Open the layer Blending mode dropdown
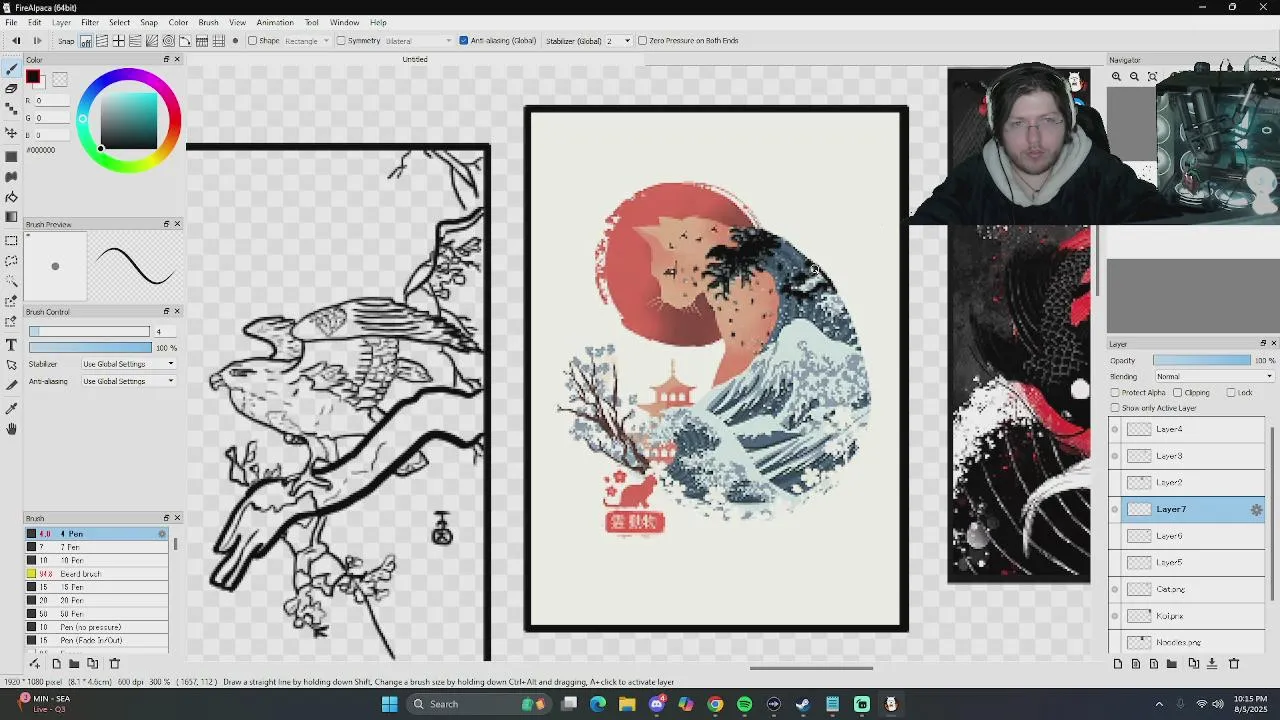Viewport: 1280px width, 720px height. pos(1214,377)
